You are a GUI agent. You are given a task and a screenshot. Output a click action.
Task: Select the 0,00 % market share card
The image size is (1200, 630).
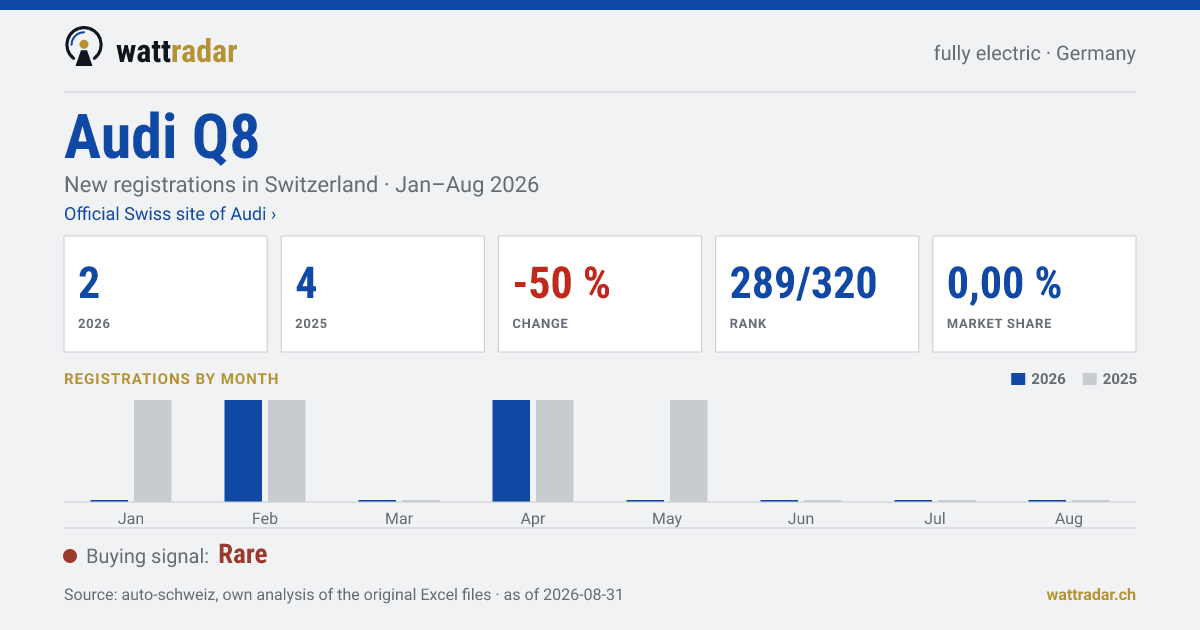(1034, 294)
